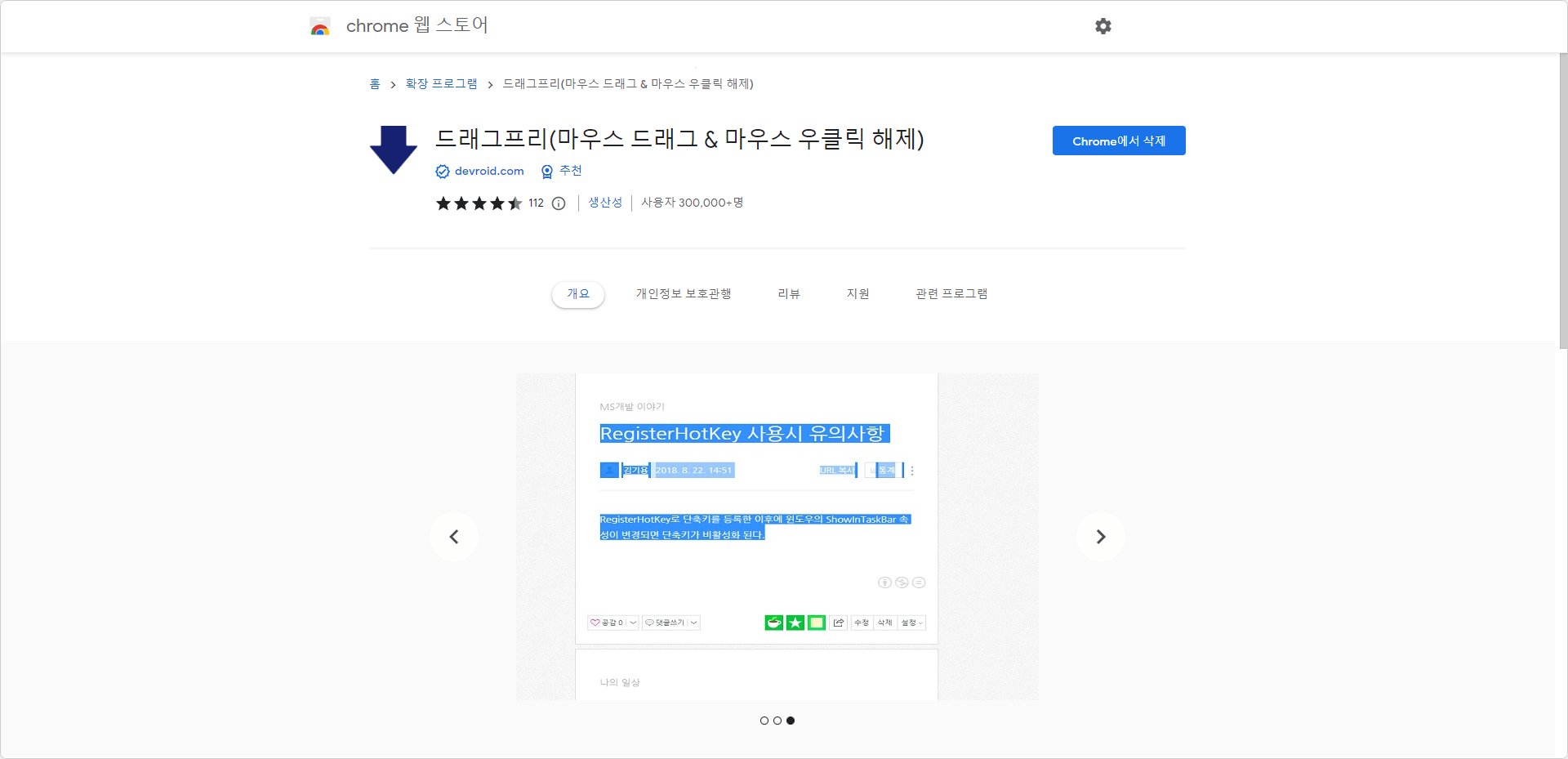Click the Chrome에서 삭제 button

(1119, 141)
